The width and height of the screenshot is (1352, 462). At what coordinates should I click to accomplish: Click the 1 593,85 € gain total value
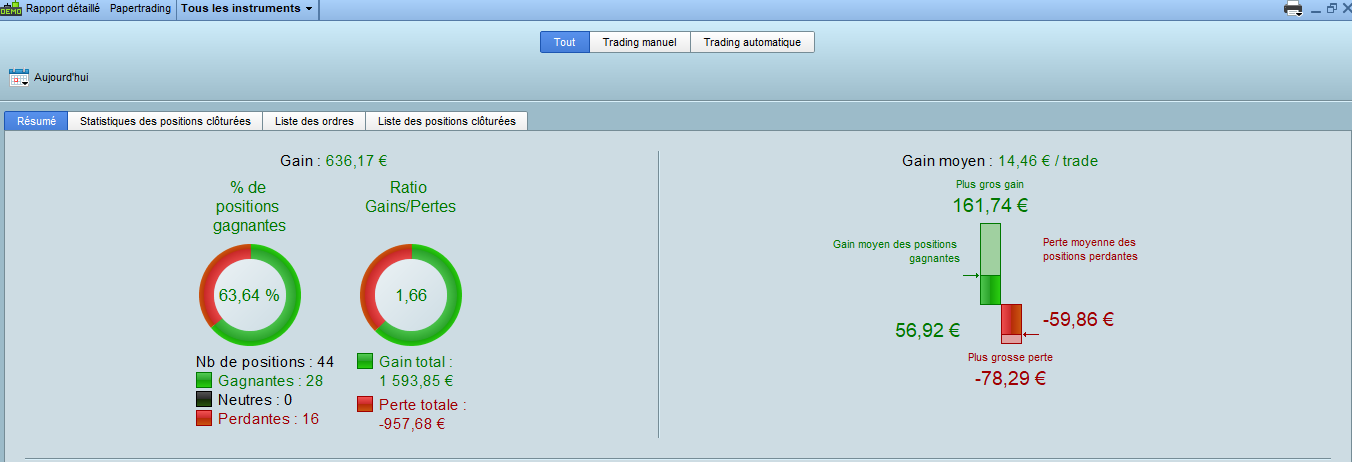pyautogui.click(x=416, y=380)
